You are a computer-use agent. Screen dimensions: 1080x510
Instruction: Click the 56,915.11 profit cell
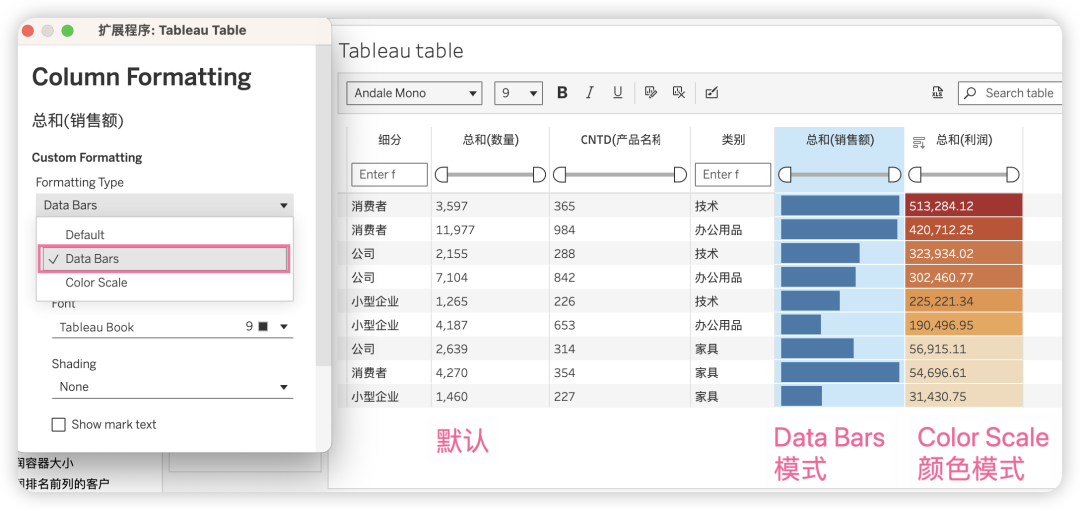click(x=964, y=349)
